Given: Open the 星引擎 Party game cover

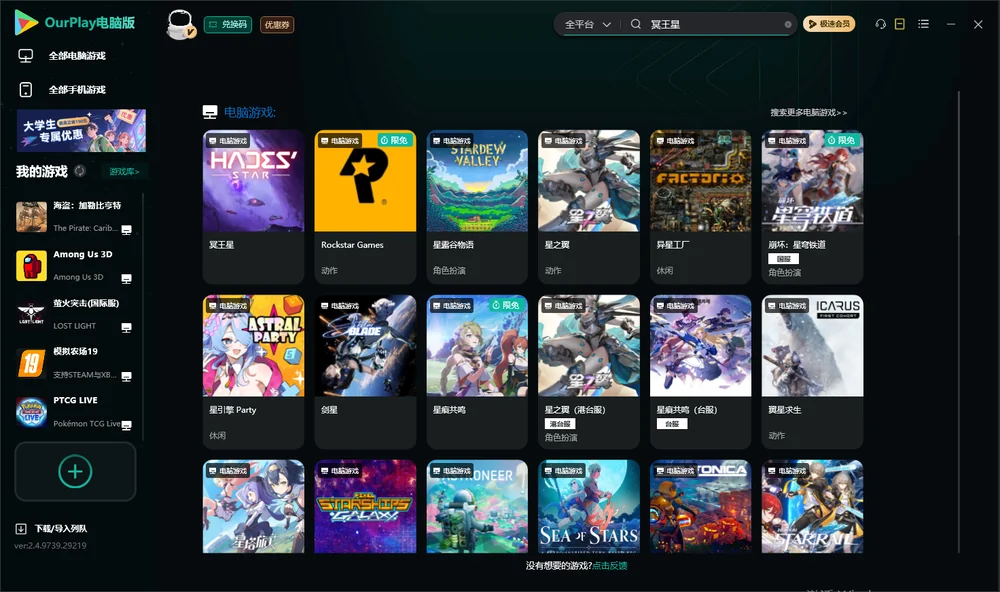Looking at the screenshot, I should pyautogui.click(x=254, y=346).
